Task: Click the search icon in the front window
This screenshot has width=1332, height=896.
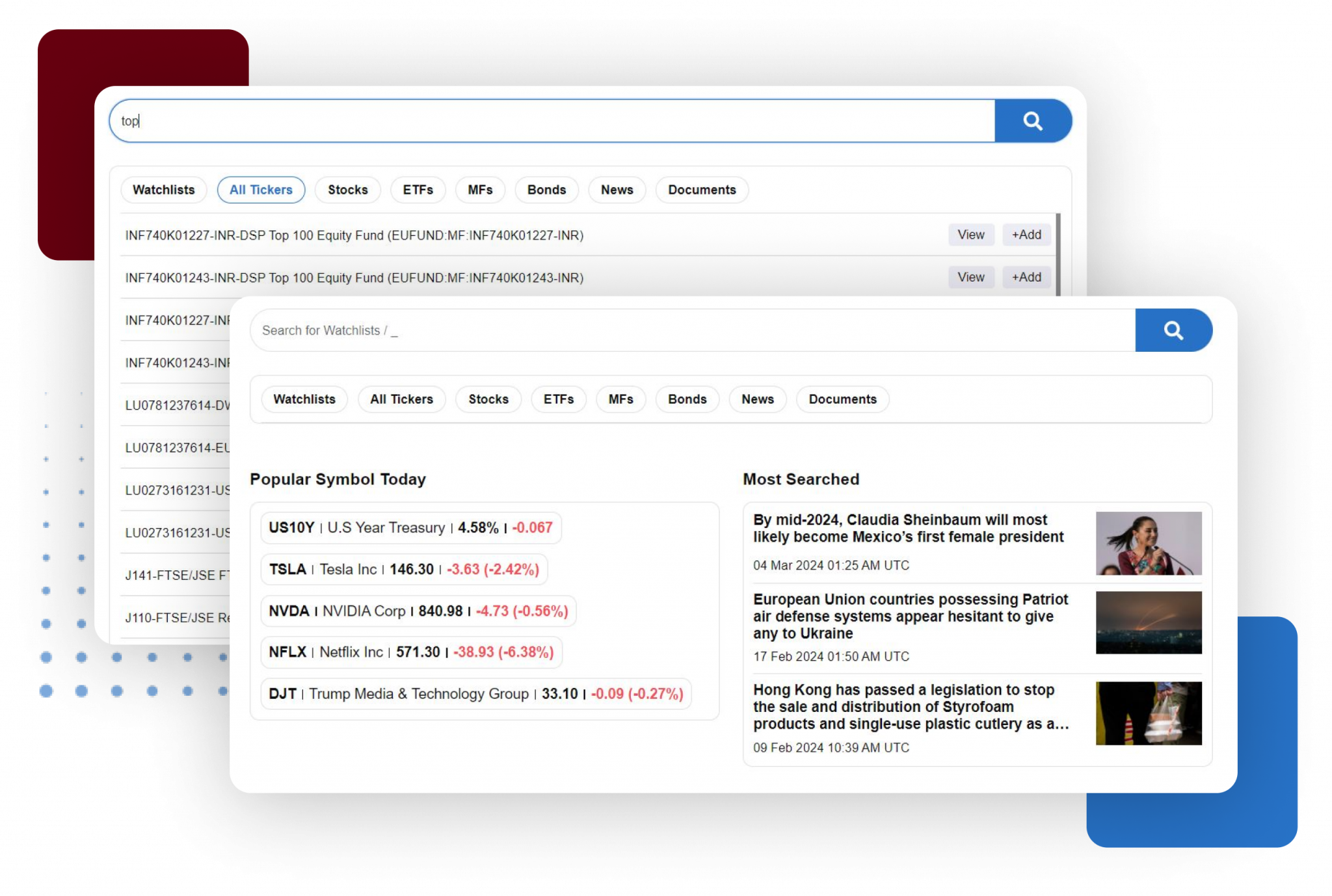Action: (x=1173, y=330)
